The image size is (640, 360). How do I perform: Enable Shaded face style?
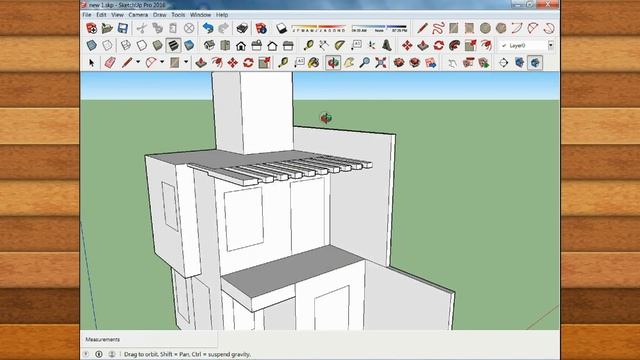click(158, 45)
